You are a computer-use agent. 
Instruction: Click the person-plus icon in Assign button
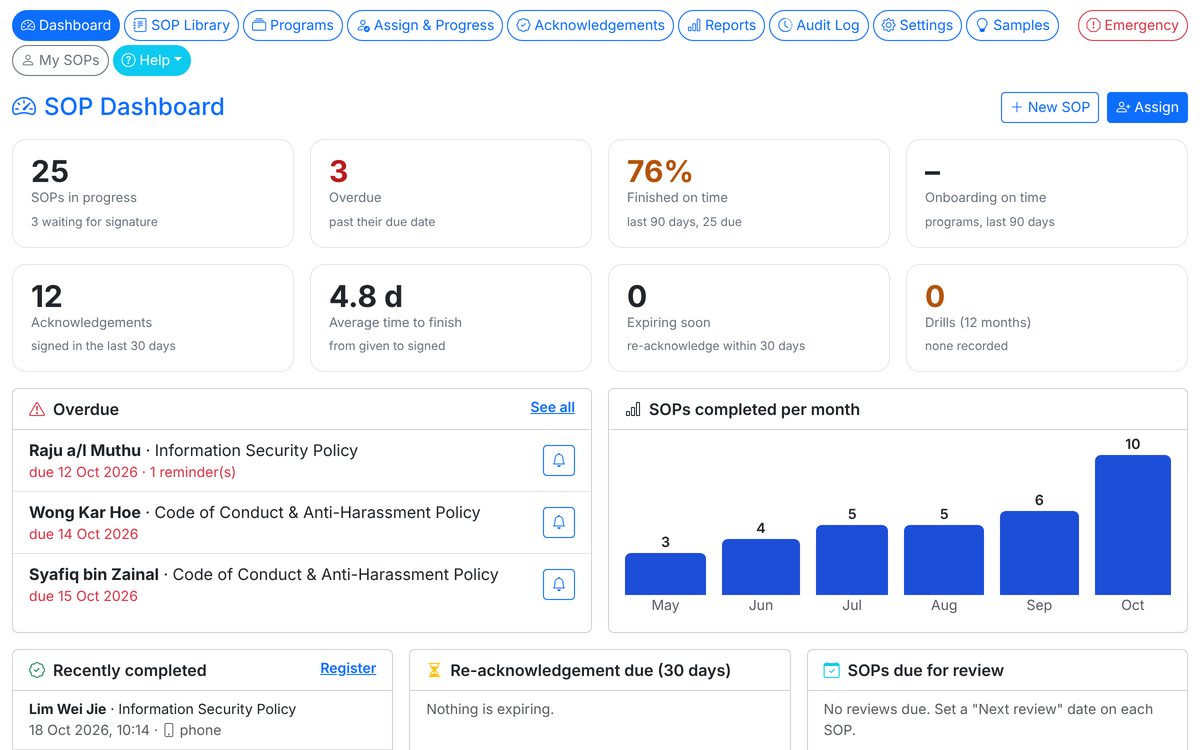1123,107
